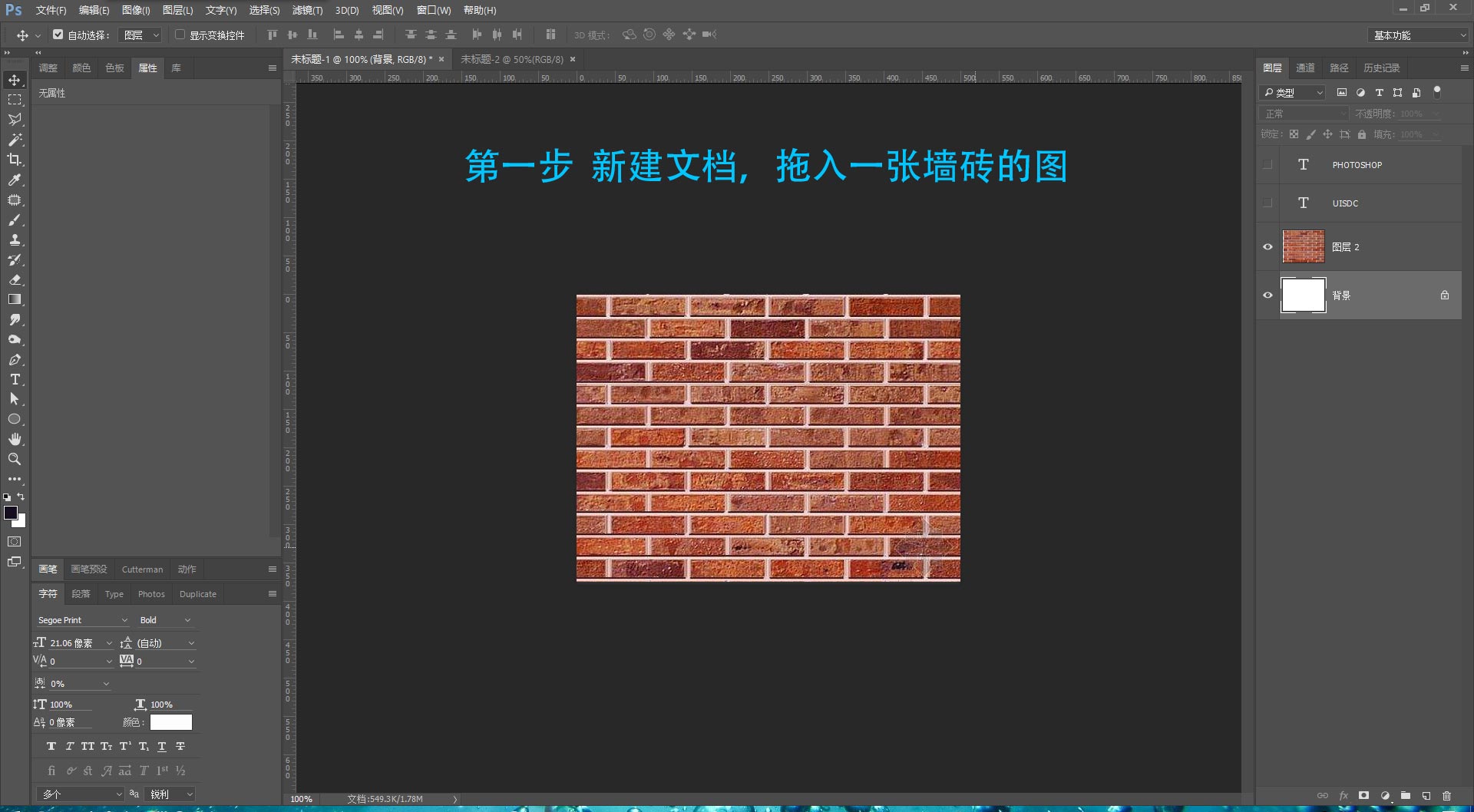Select the Hand tool
This screenshot has width=1474, height=812.
coord(15,439)
